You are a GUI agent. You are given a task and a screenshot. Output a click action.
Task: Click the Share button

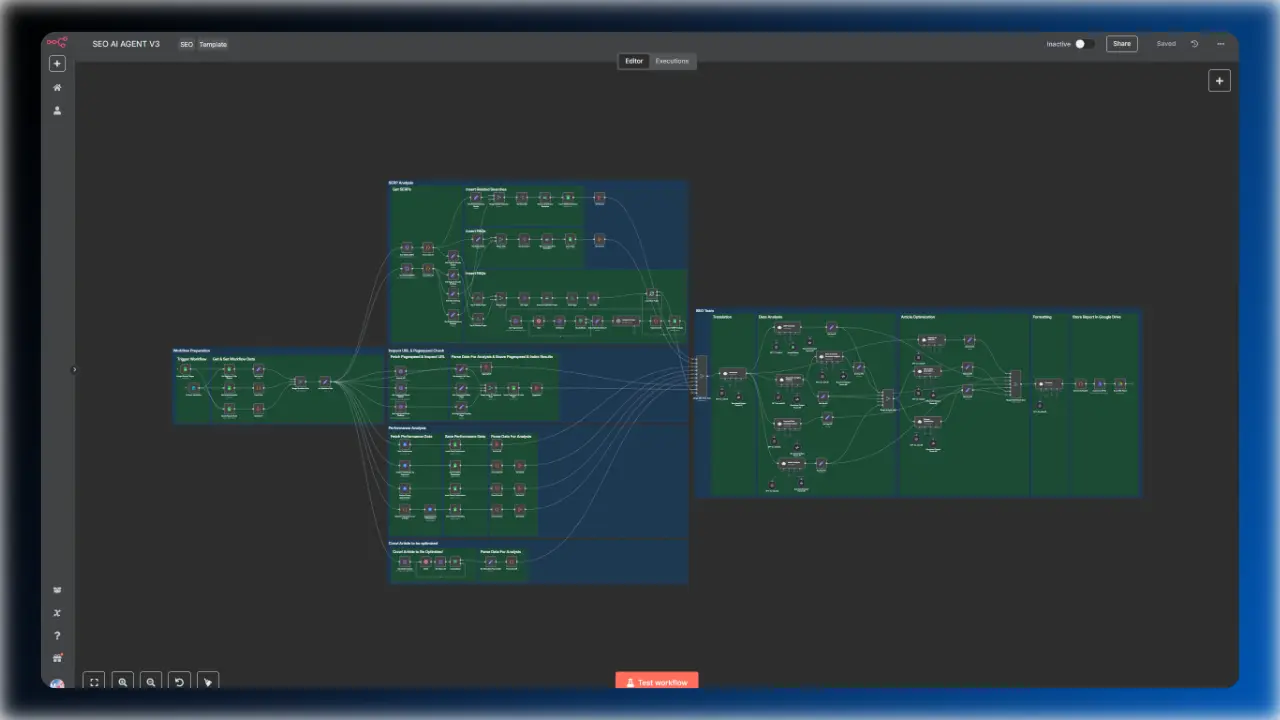1122,44
